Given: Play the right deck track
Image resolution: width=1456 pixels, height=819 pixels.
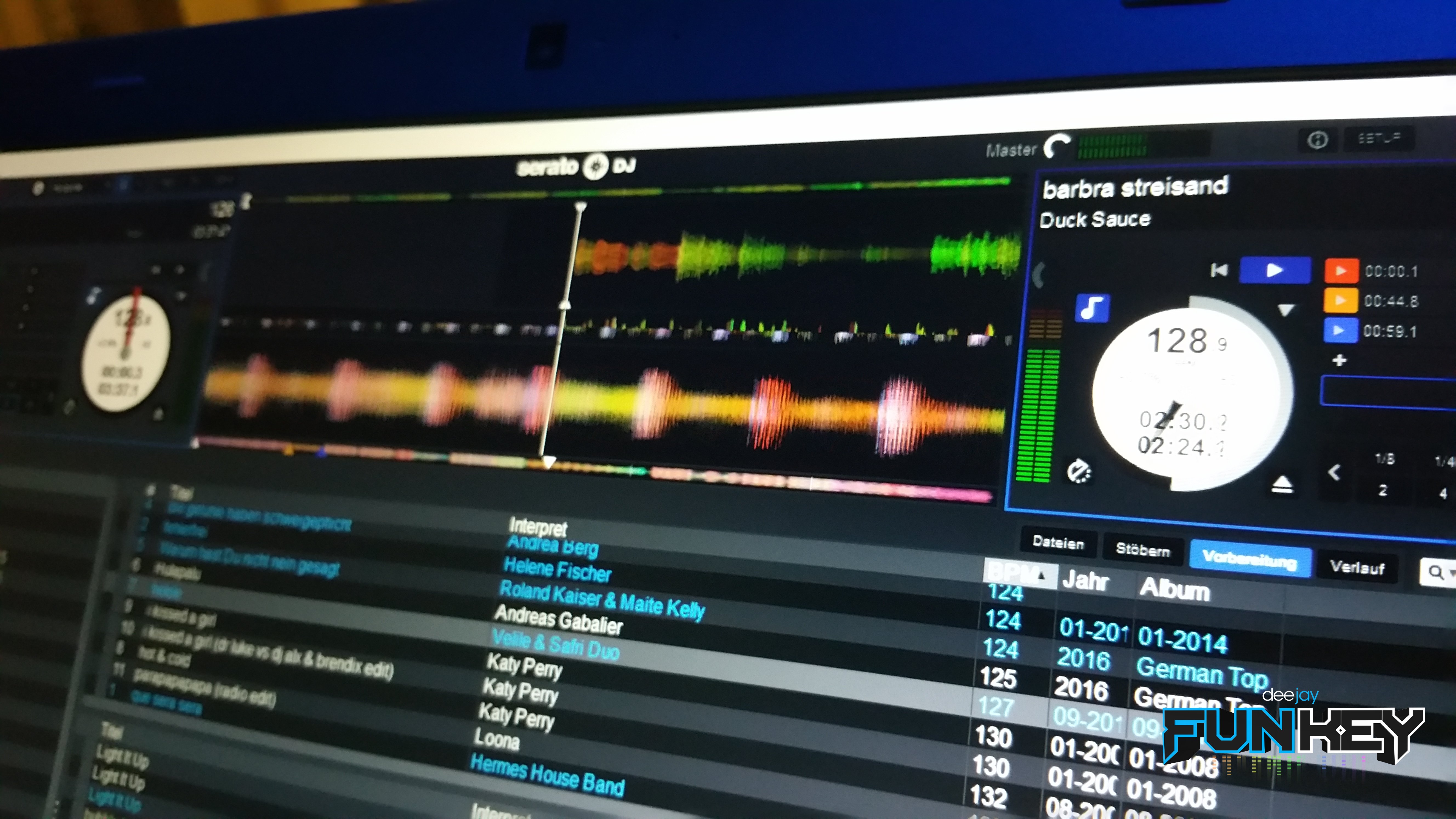Looking at the screenshot, I should (1275, 270).
